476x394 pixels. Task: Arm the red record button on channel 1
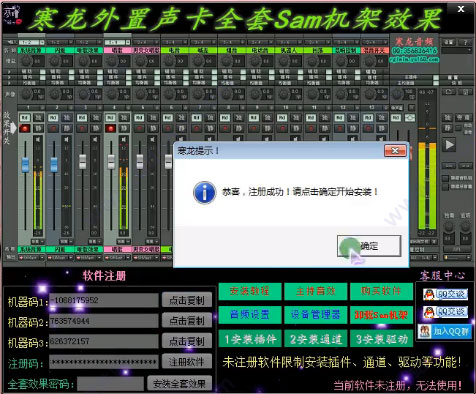(25, 128)
